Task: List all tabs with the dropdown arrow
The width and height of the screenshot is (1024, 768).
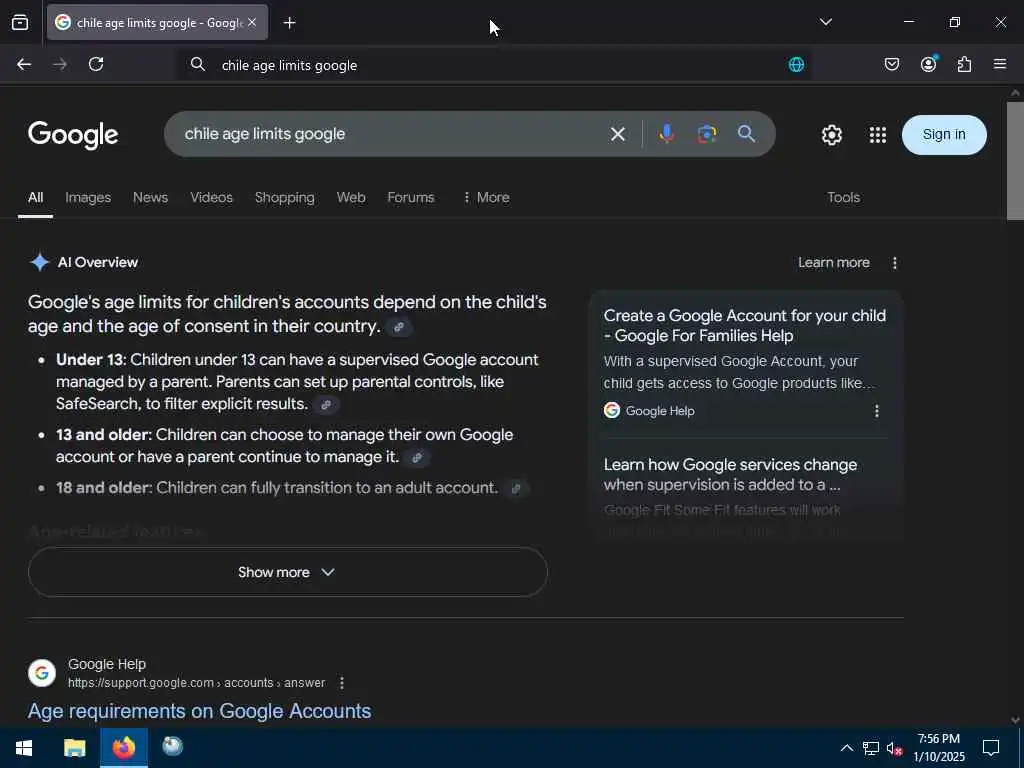Action: click(825, 22)
